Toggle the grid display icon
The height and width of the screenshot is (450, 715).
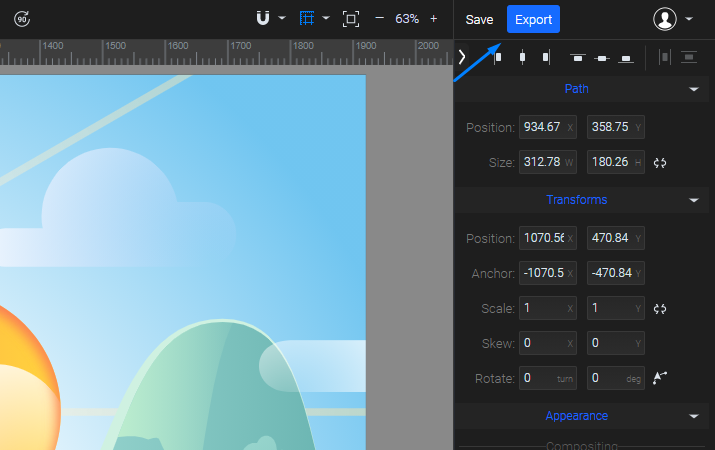click(308, 19)
